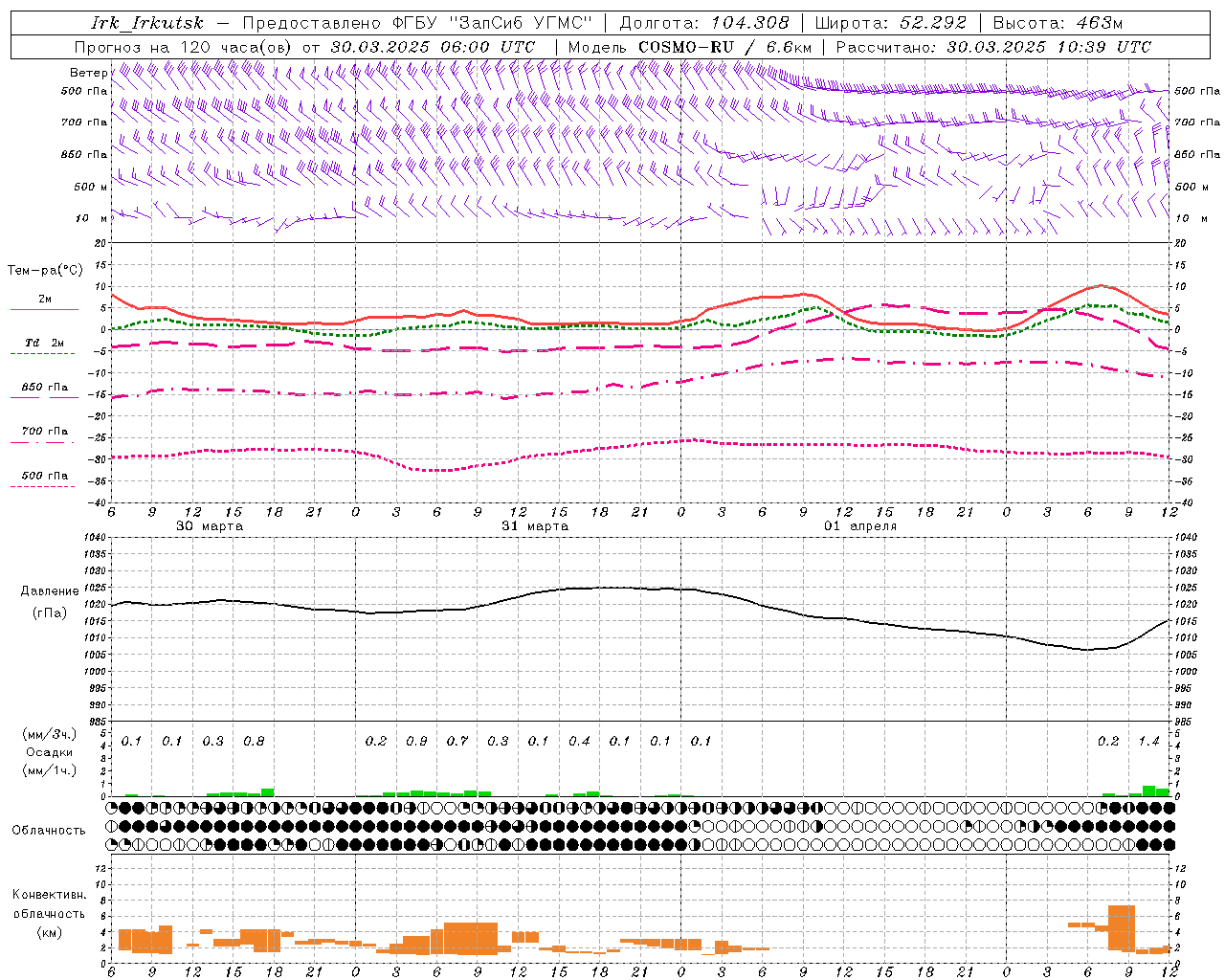Click the "(мм/1ч.)" precipitation unit label
The image size is (1225, 980).
point(50,770)
